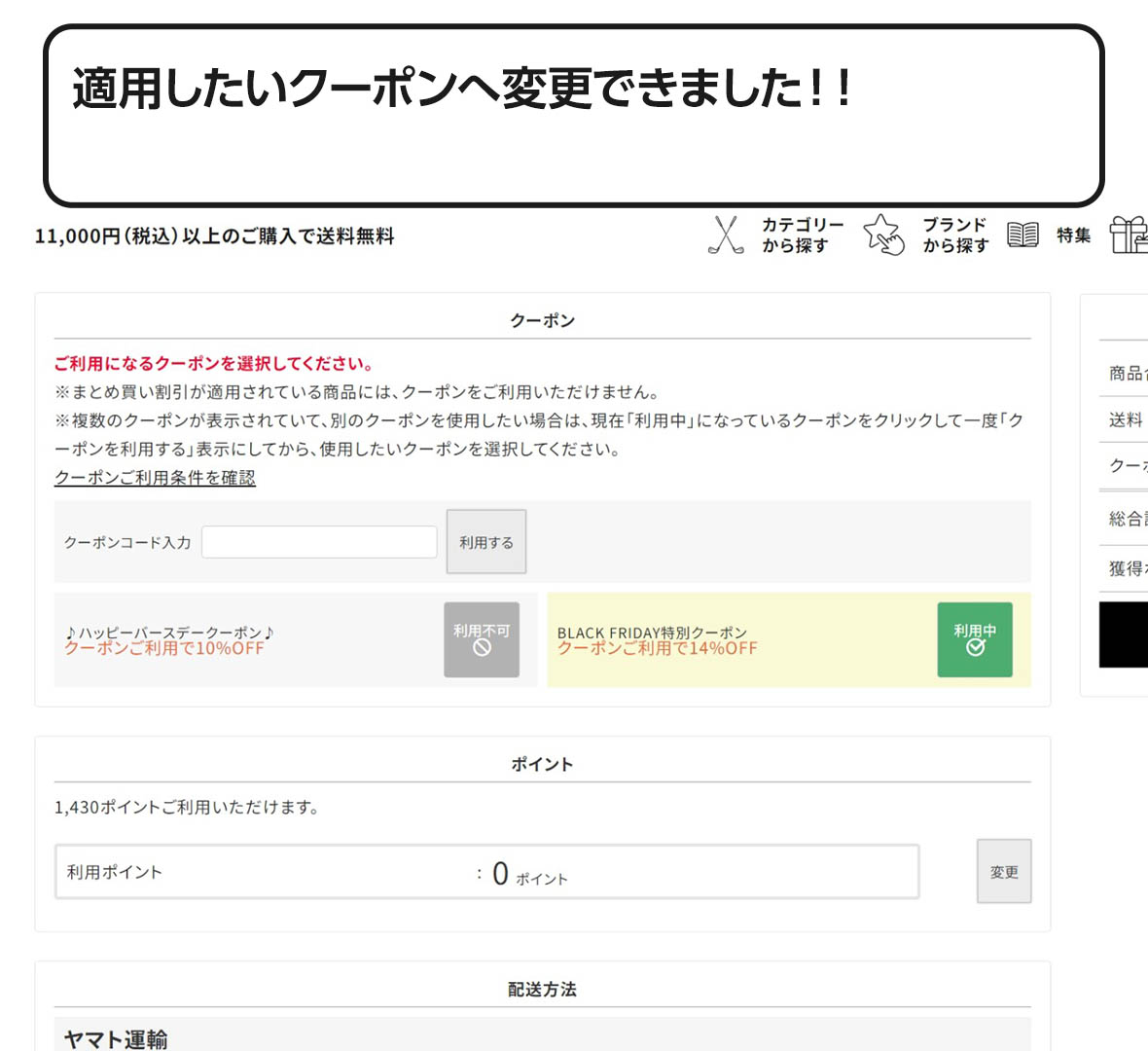Click the black button in the right sidebar
This screenshot has width=1148, height=1051.
tap(1123, 639)
